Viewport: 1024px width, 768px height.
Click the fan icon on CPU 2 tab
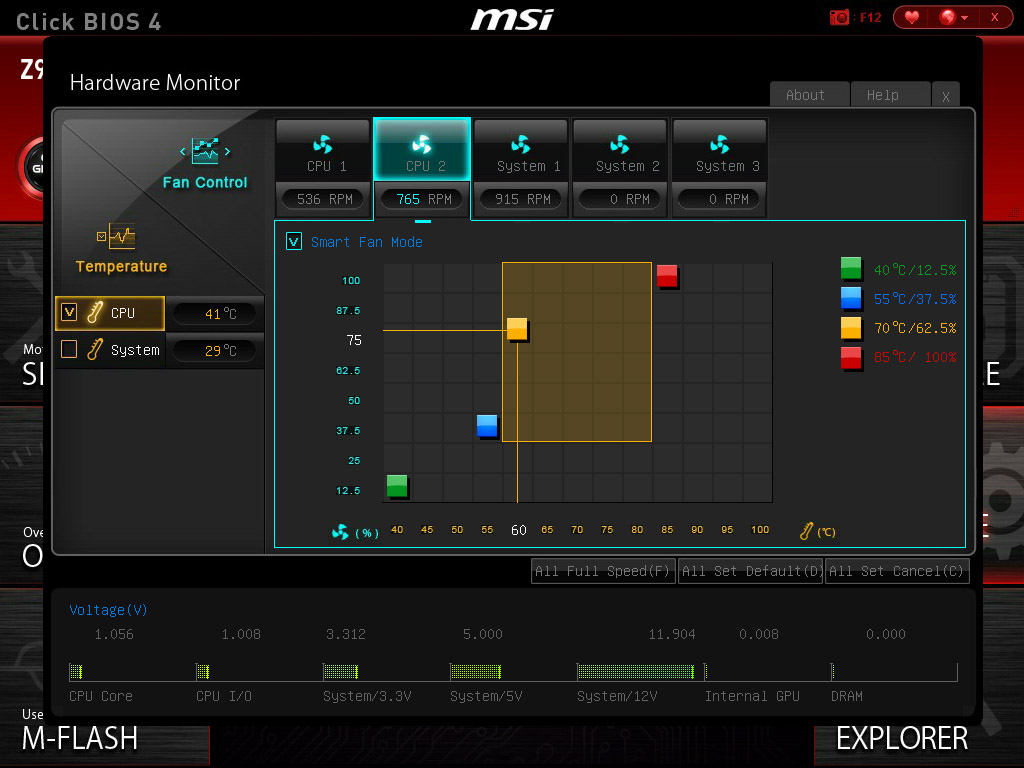422,144
